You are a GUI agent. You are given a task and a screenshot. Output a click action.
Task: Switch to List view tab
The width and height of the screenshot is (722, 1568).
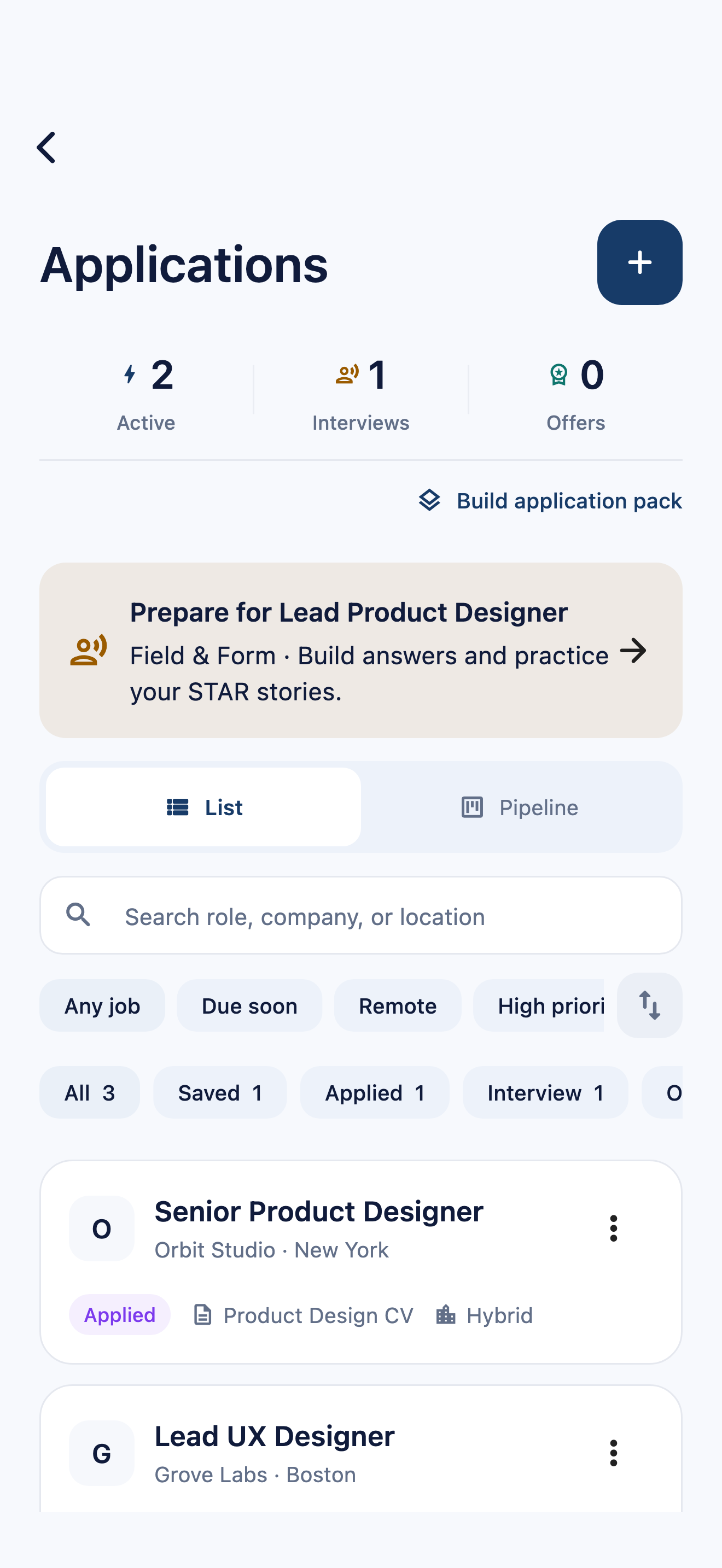click(x=203, y=807)
